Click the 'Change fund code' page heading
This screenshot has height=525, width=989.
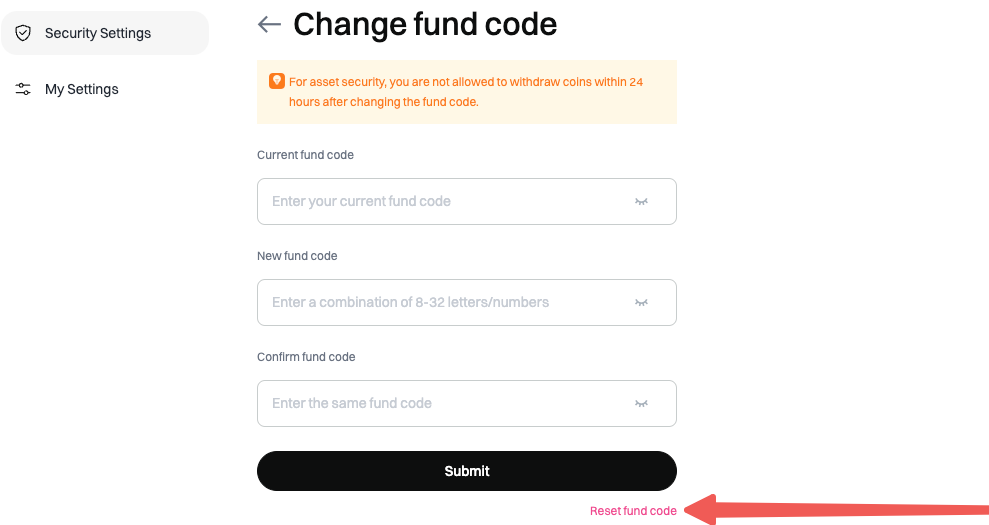pos(425,24)
